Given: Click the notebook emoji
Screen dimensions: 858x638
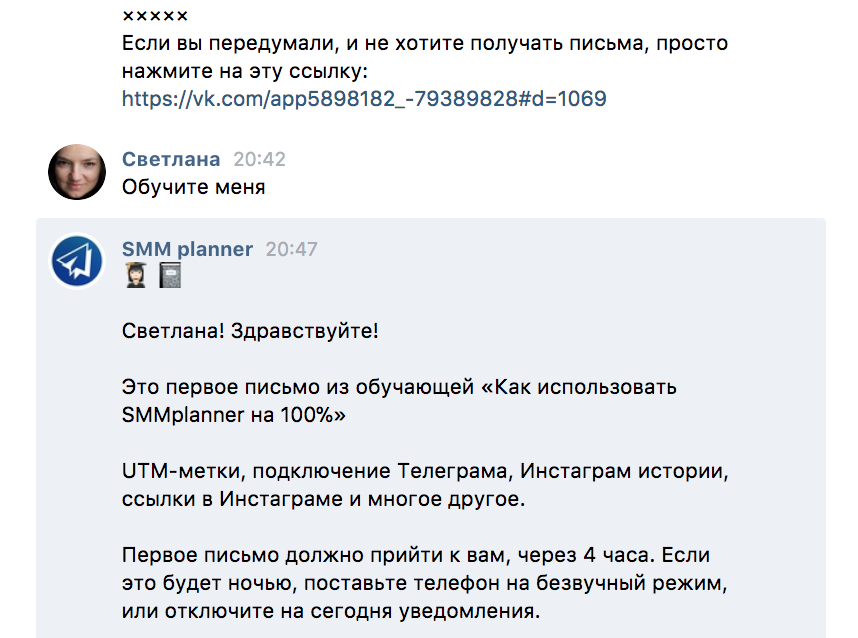Looking at the screenshot, I should [x=170, y=275].
